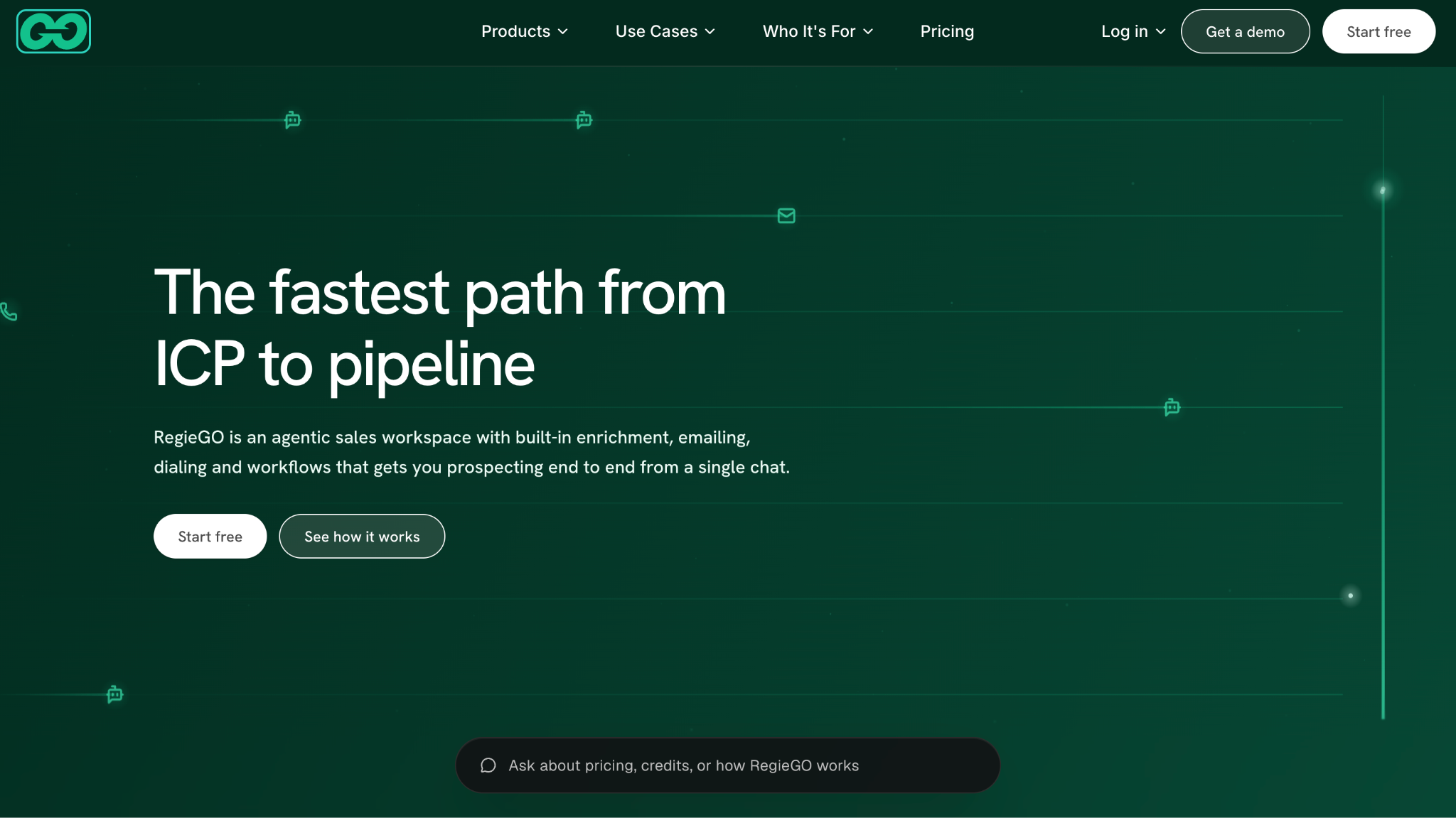The height and width of the screenshot is (818, 1456).
Task: Go to the Pricing page
Action: (947, 31)
